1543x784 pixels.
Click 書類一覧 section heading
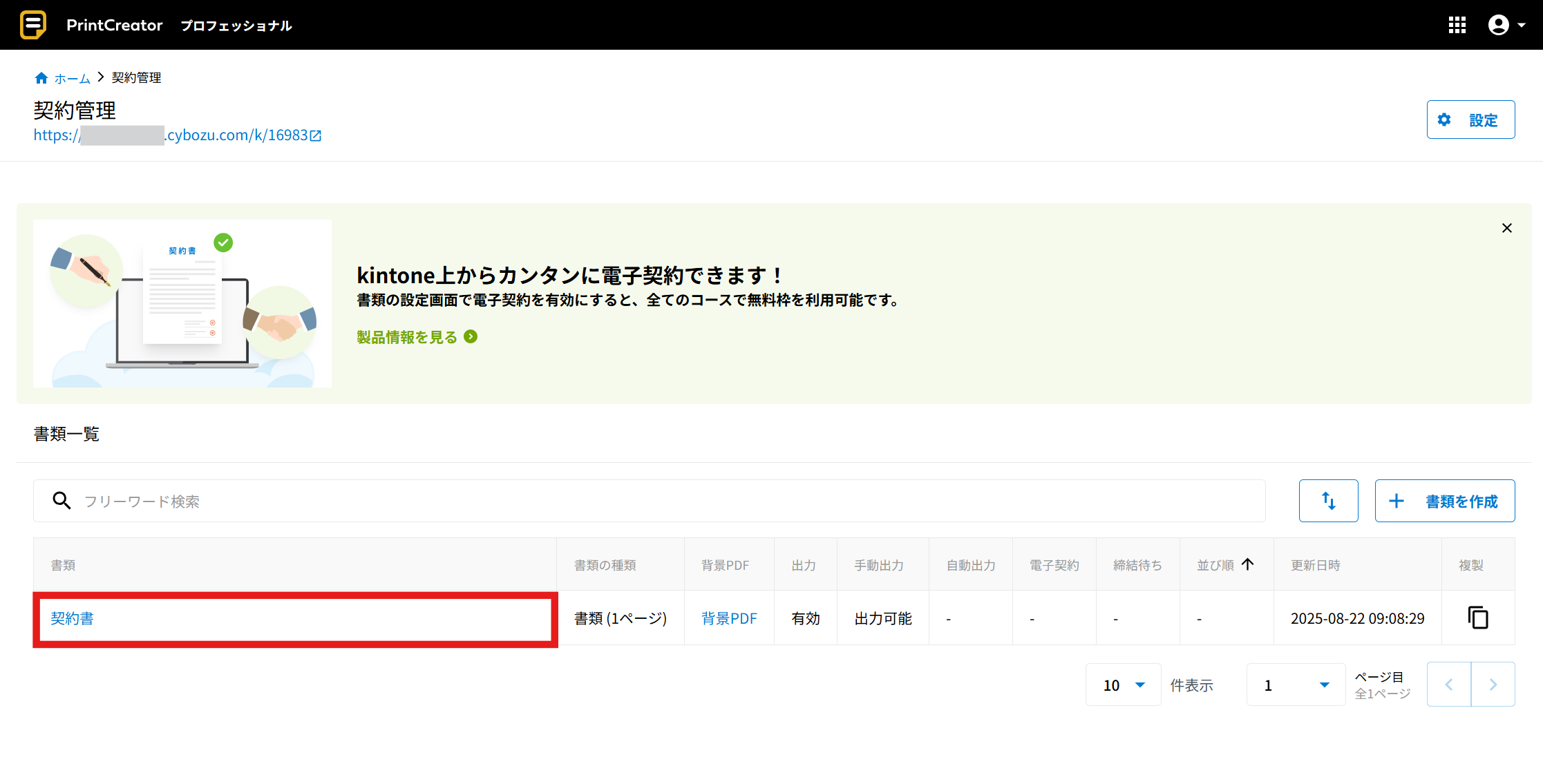(x=66, y=434)
